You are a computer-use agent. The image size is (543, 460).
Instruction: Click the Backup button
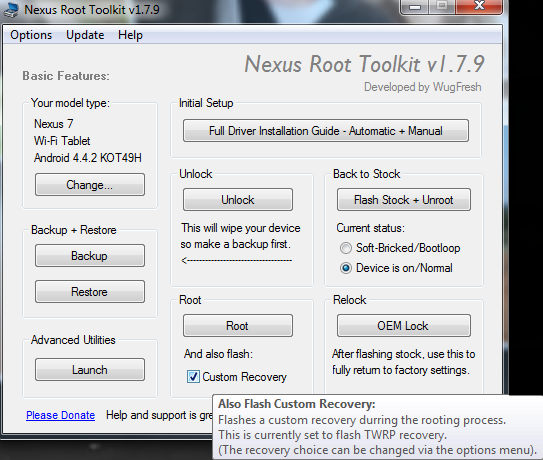(90, 256)
